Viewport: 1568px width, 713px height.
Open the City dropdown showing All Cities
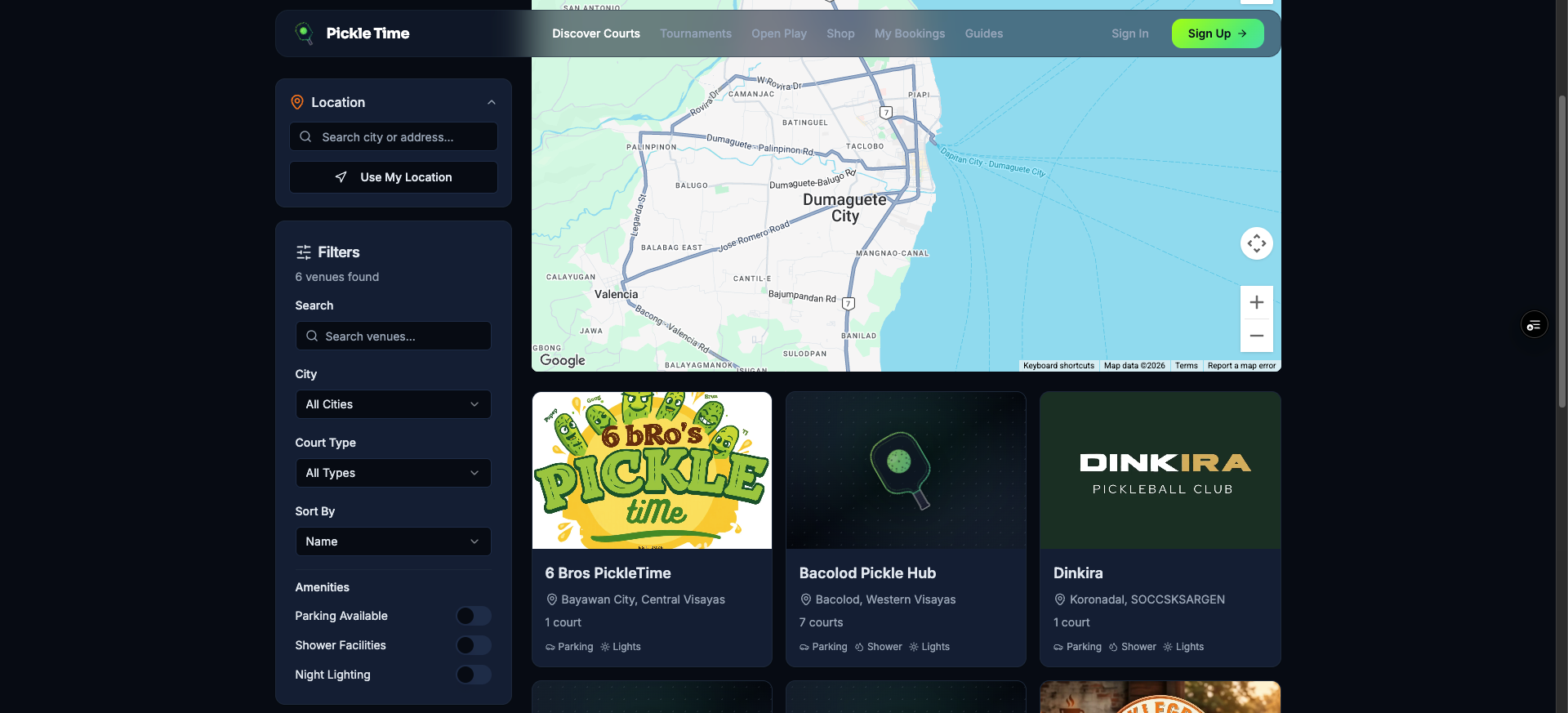(x=394, y=404)
